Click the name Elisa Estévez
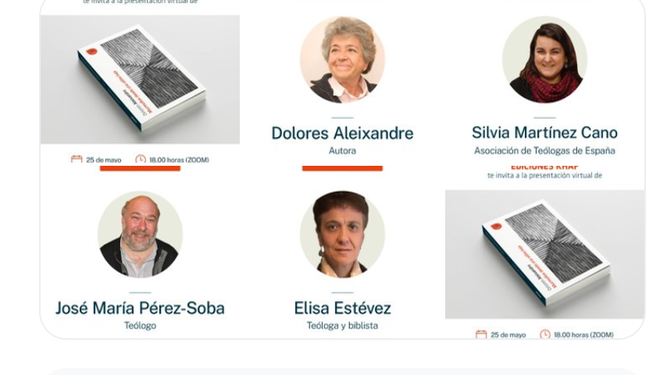 pyautogui.click(x=342, y=308)
